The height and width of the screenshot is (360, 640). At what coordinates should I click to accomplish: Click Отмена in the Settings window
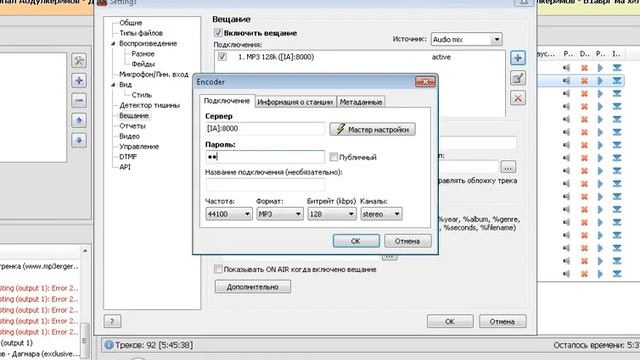(502, 321)
